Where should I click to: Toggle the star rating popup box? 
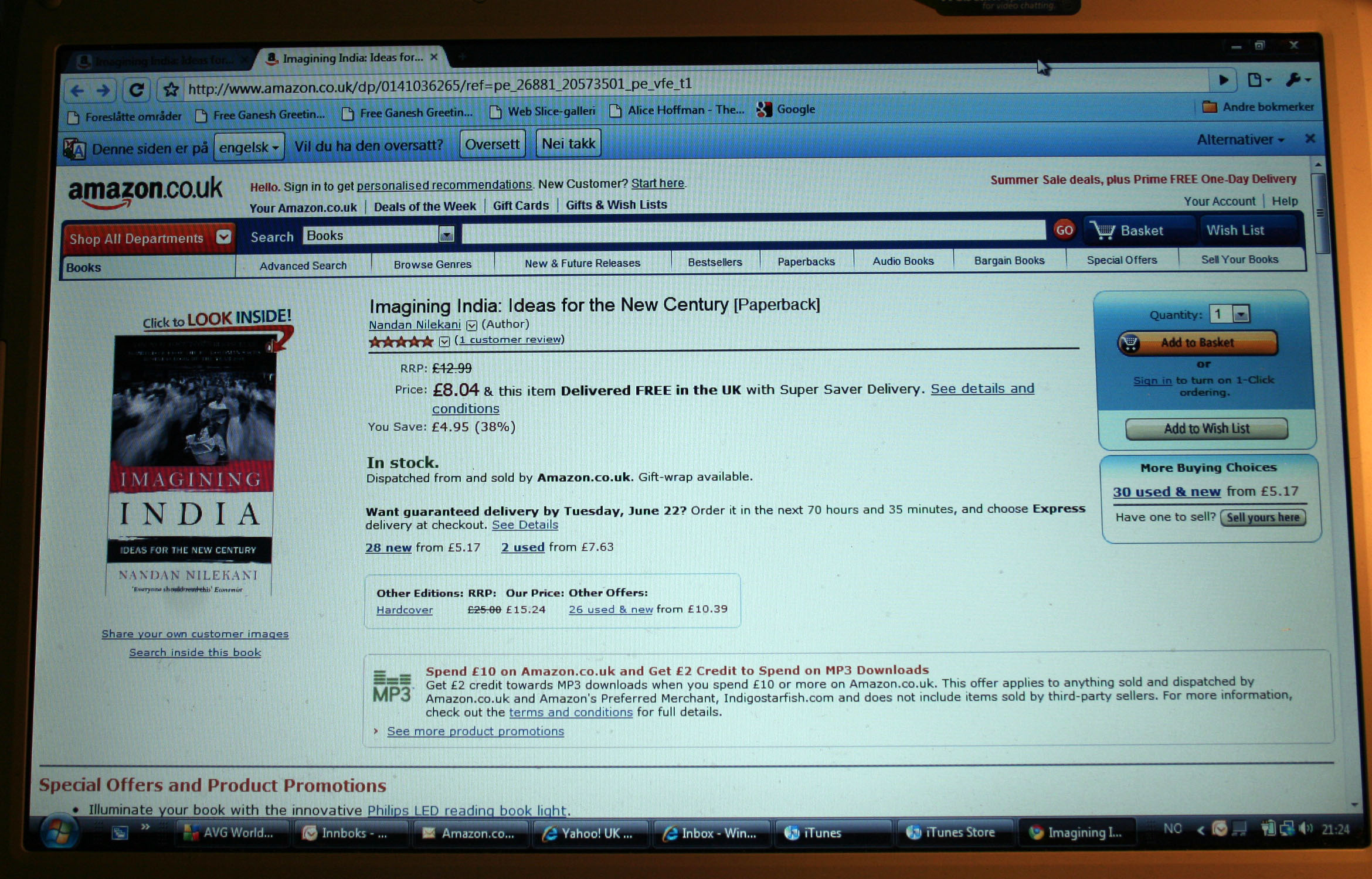point(444,342)
